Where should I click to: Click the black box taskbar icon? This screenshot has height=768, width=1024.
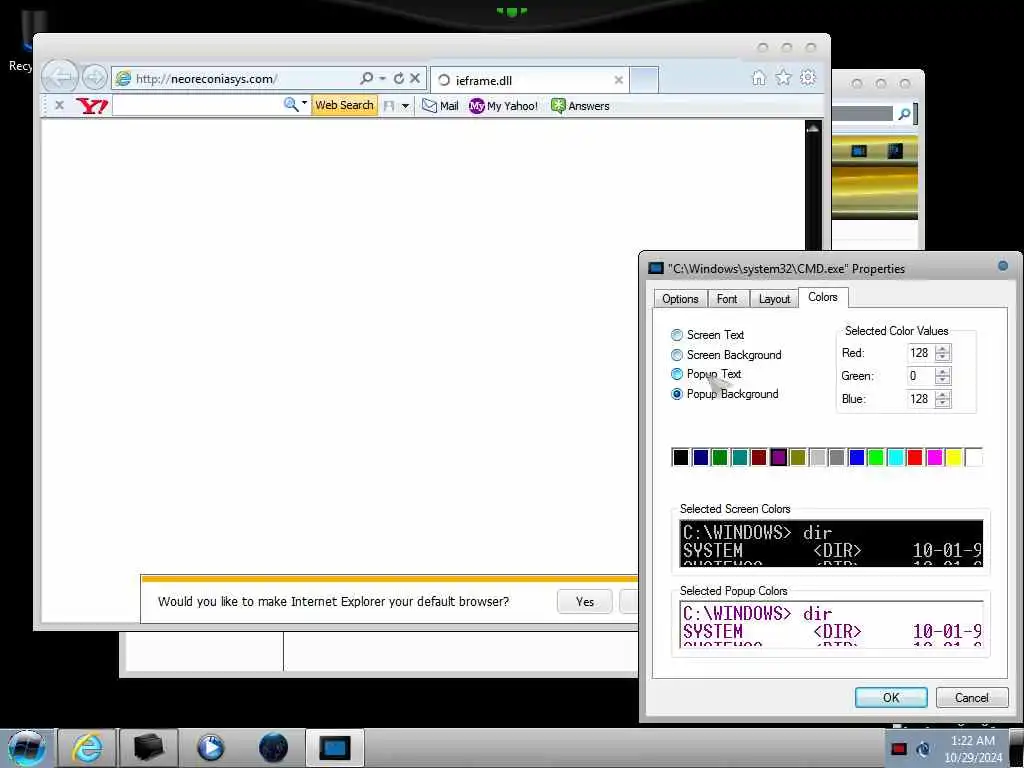click(x=149, y=748)
